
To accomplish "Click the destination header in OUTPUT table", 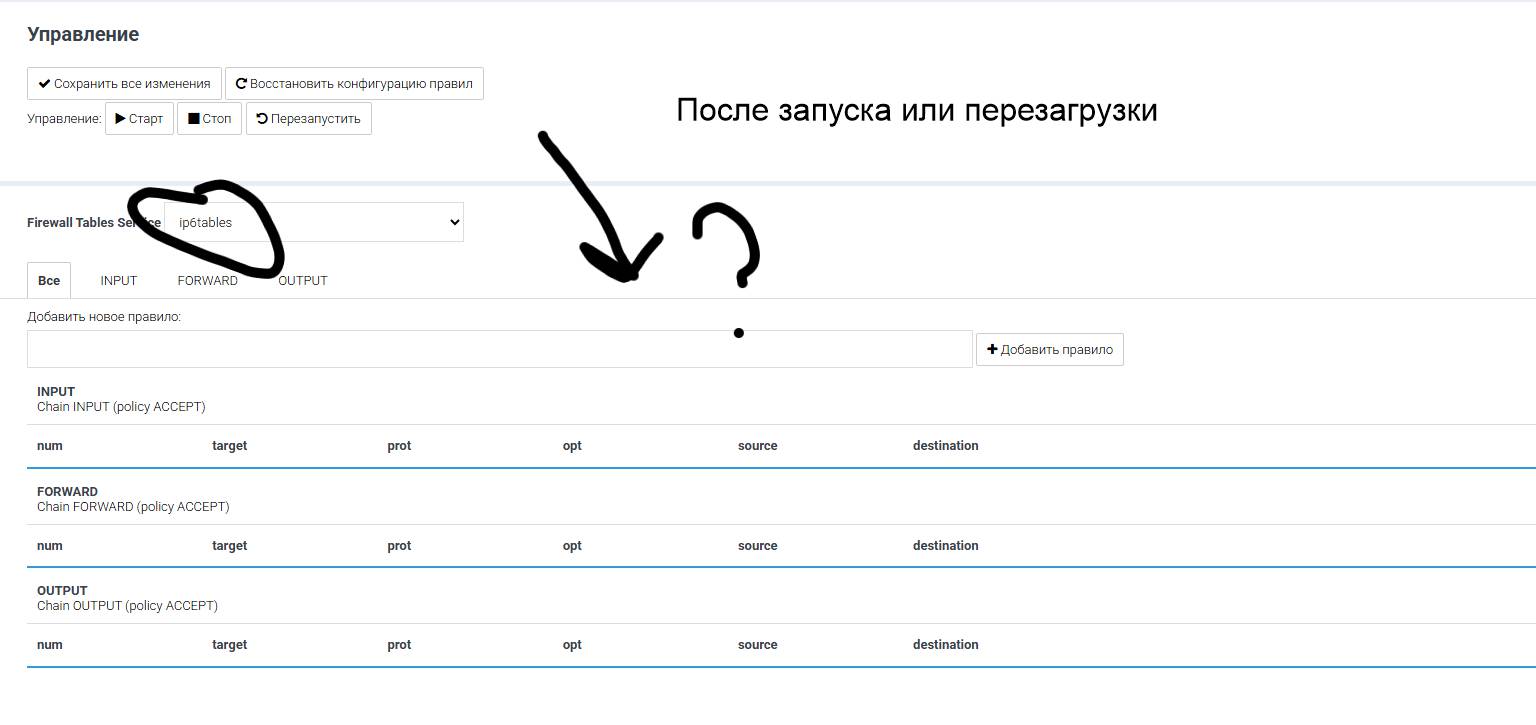I will (945, 645).
